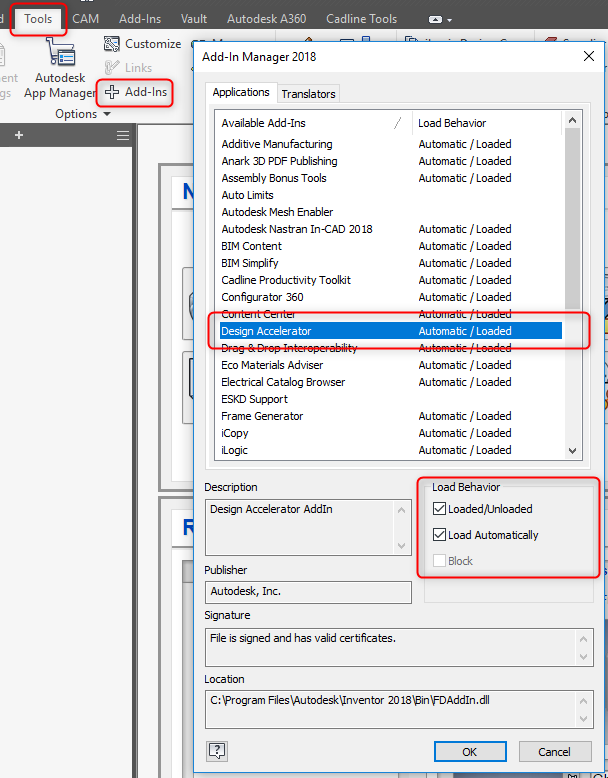Toggle the Load Automatically checkbox
This screenshot has width=608, height=778.
[x=439, y=534]
